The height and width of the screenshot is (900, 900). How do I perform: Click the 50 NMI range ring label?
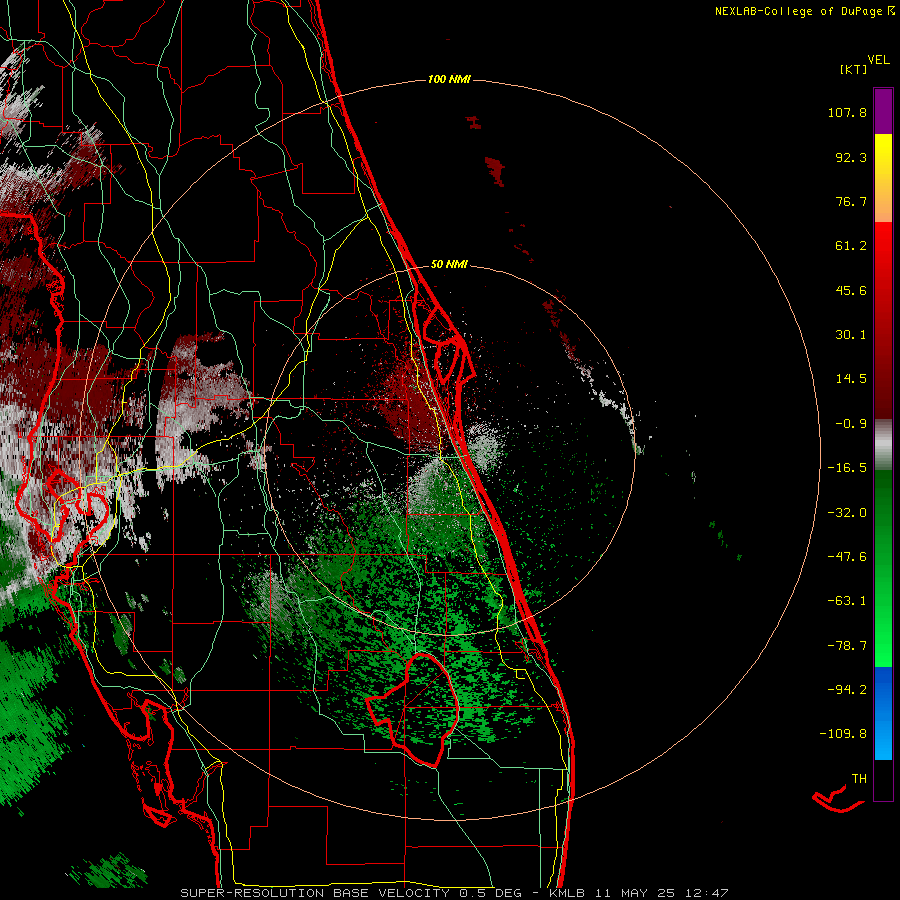[449, 265]
